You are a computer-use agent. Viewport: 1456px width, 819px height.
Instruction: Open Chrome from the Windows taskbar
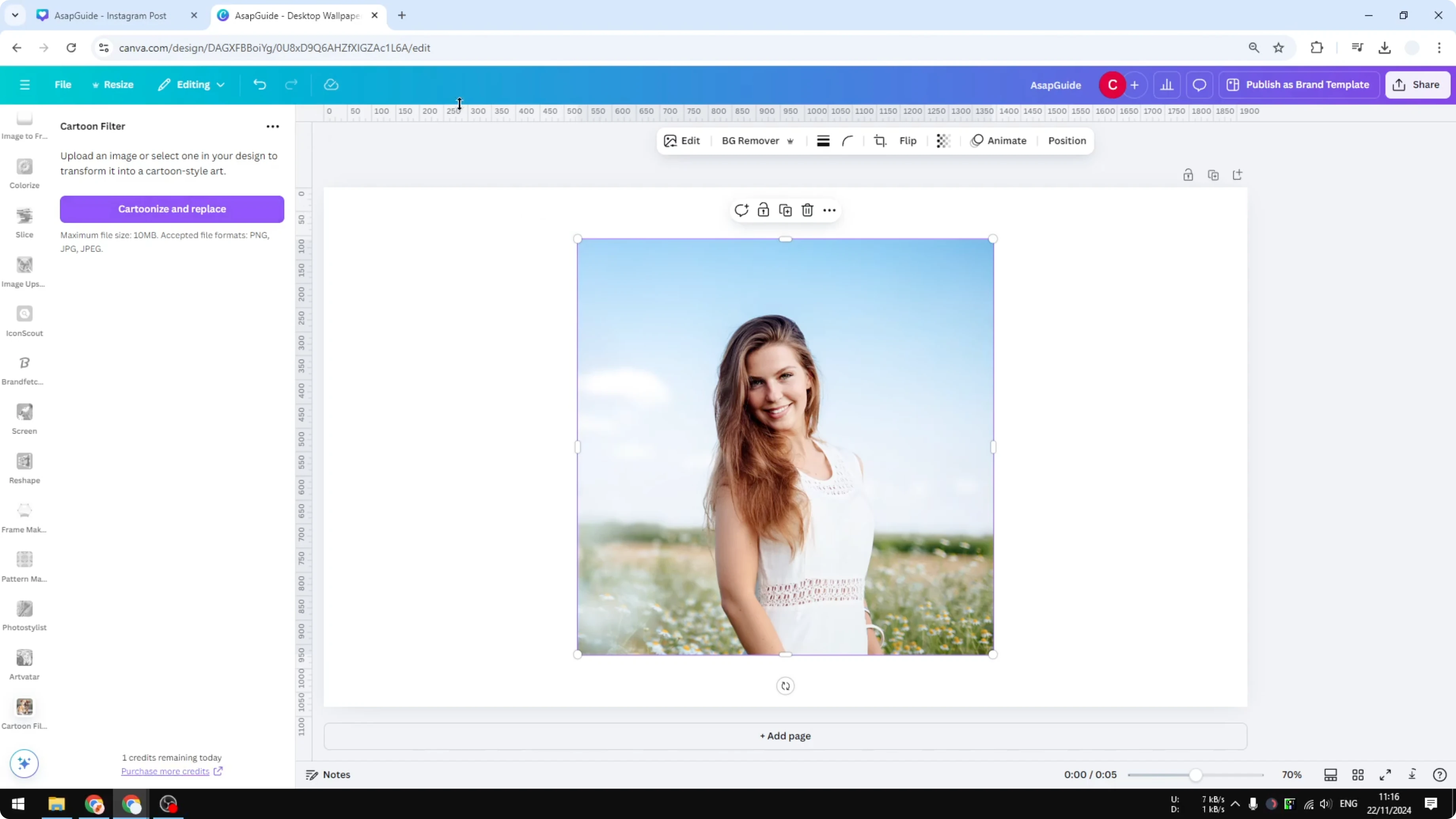[x=95, y=804]
